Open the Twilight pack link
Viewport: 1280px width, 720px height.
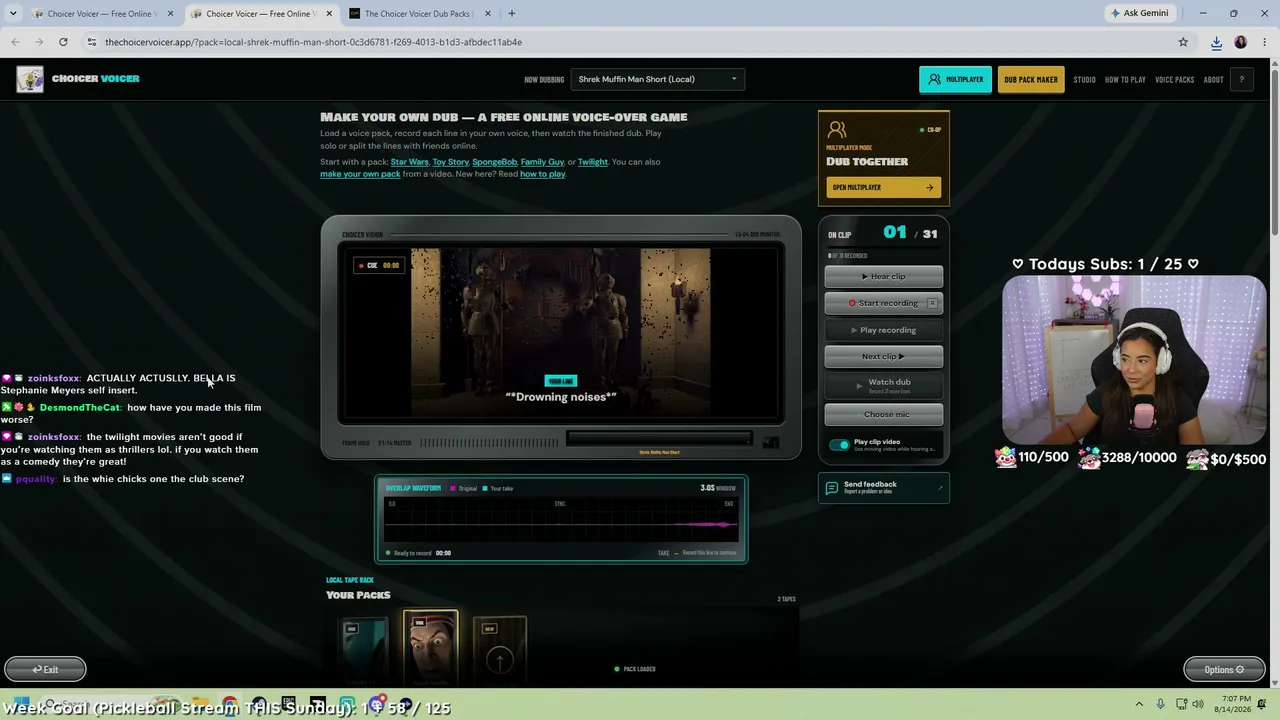coord(592,162)
